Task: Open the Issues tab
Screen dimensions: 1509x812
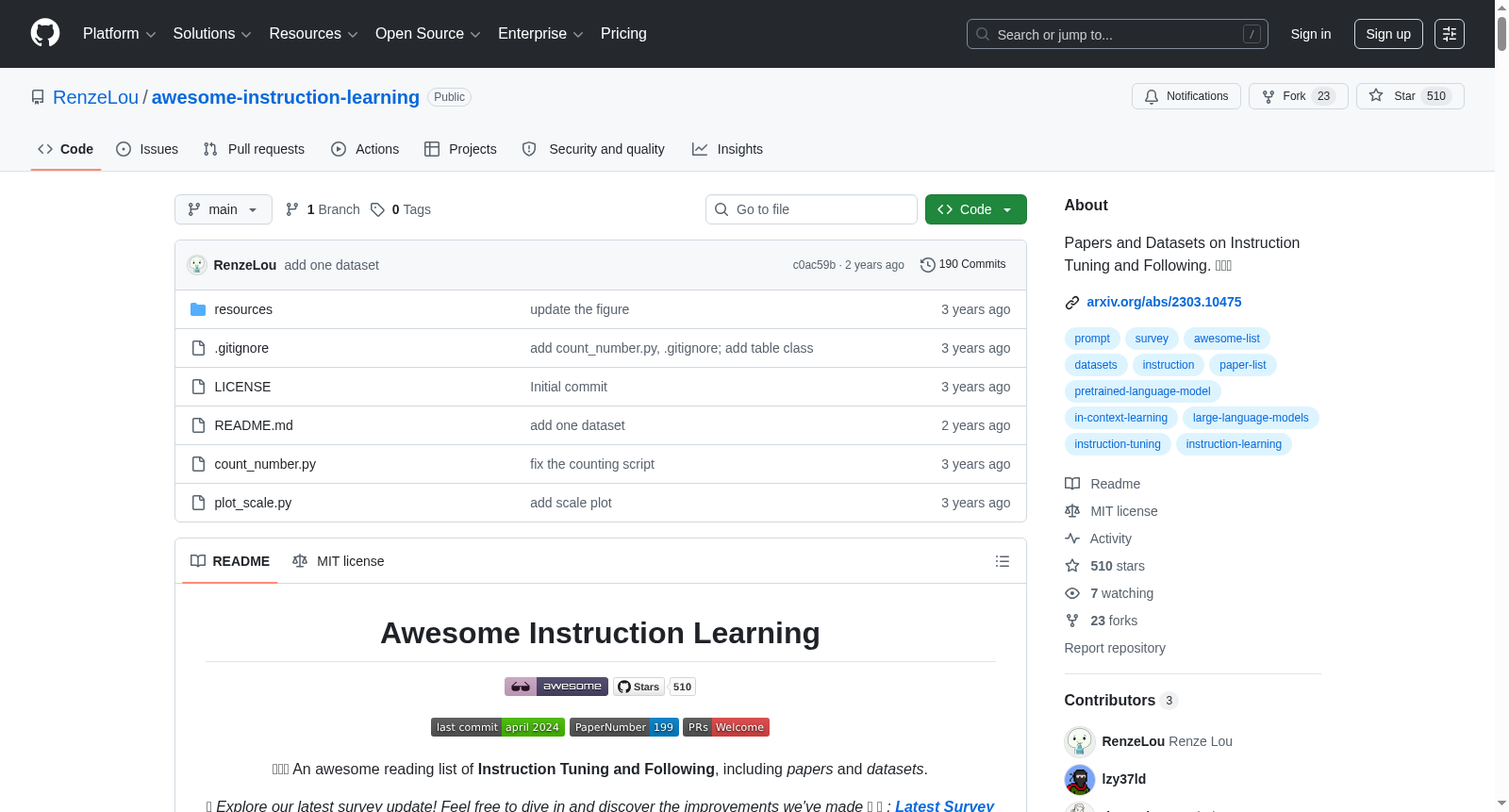Action: [x=147, y=149]
